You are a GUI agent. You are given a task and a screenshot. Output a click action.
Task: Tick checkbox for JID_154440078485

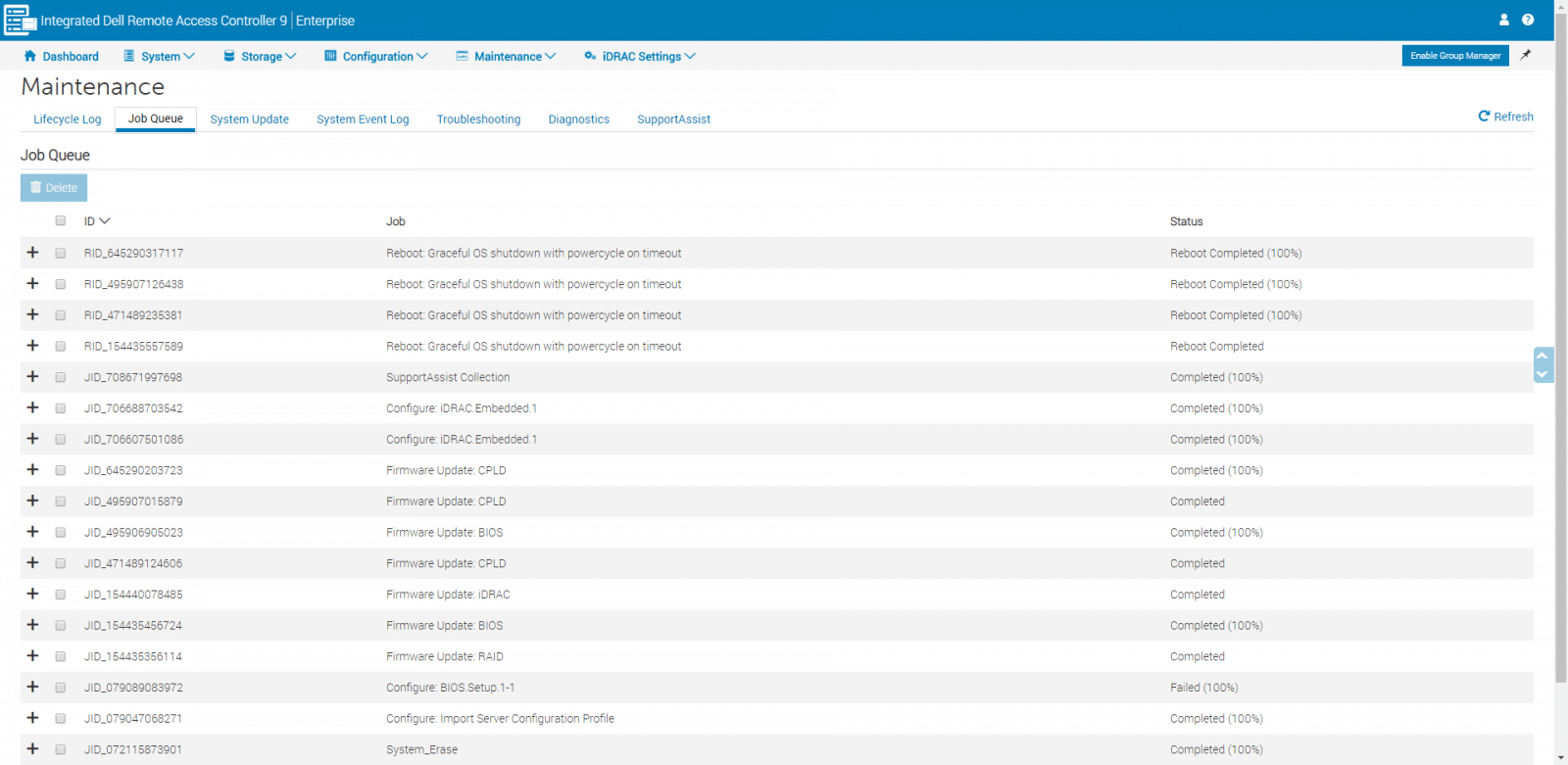(61, 595)
